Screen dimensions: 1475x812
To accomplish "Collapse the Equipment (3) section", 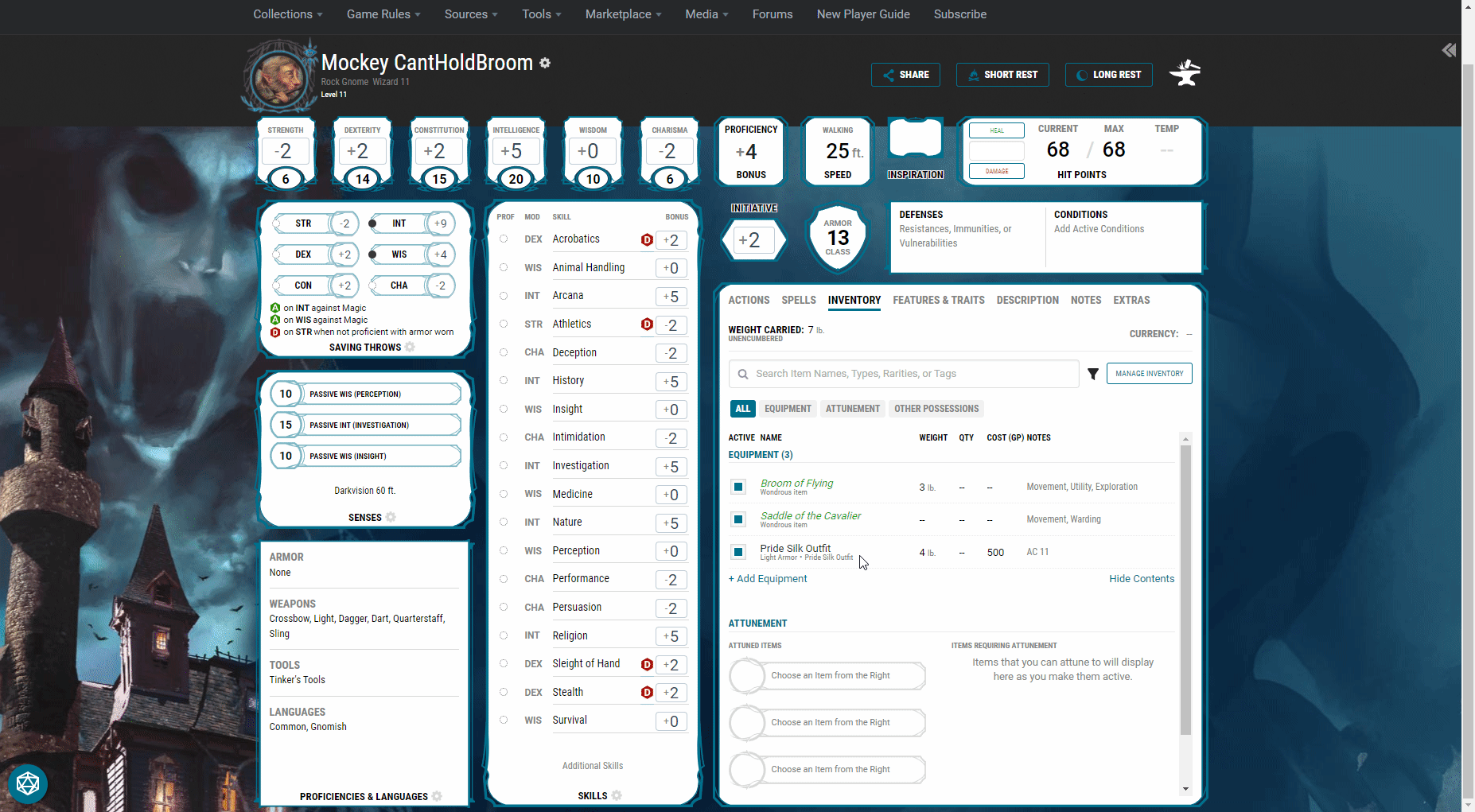I will click(x=761, y=455).
